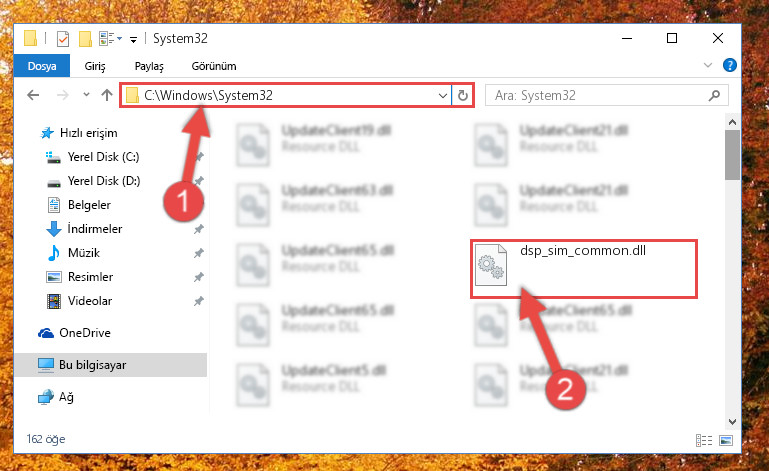769x471 pixels.
Task: Expand the address bar history dropdown
Action: [442, 95]
